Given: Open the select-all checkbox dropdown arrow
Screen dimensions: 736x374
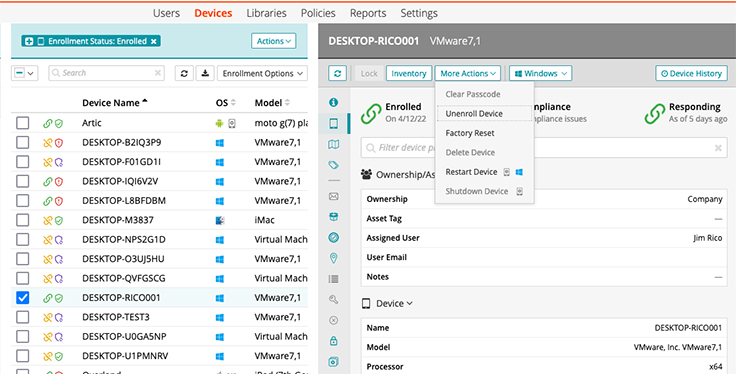Looking at the screenshot, I should click(x=31, y=73).
